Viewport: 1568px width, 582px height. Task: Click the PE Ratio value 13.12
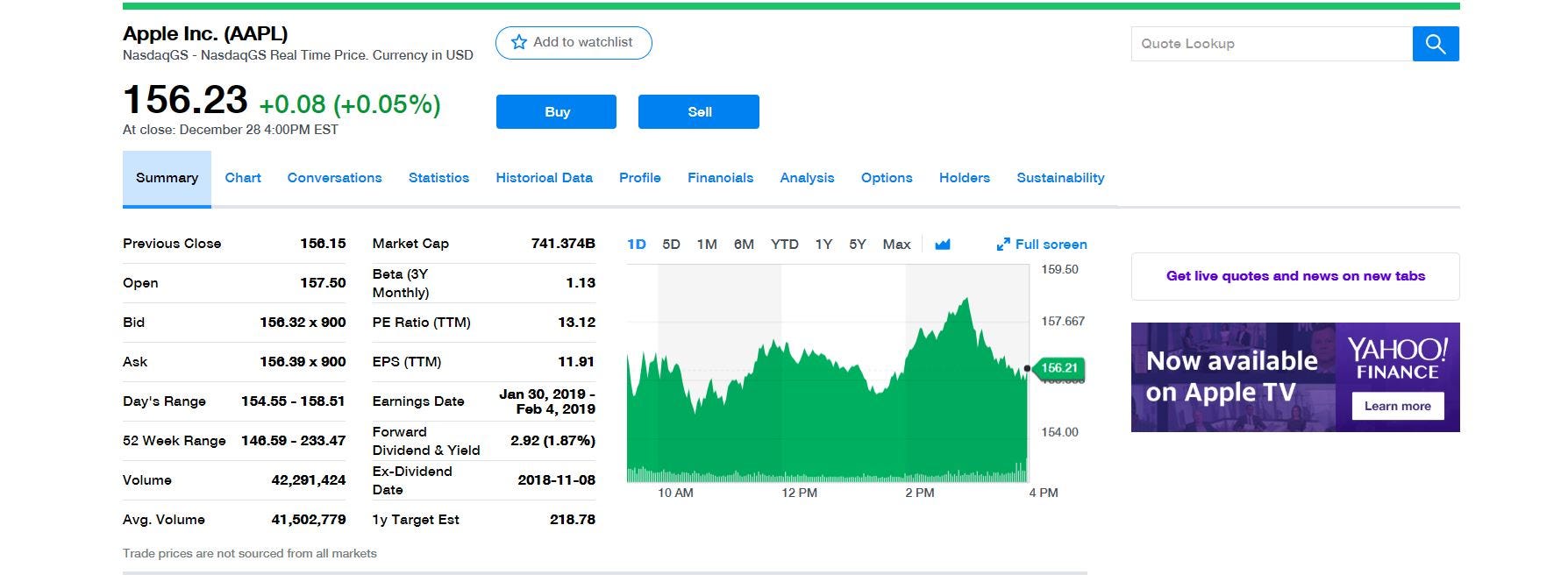[576, 323]
